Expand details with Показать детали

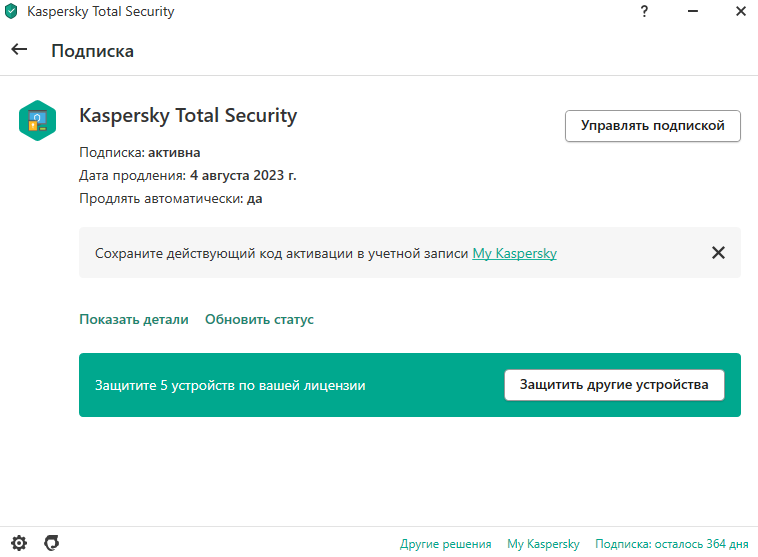click(x=134, y=320)
